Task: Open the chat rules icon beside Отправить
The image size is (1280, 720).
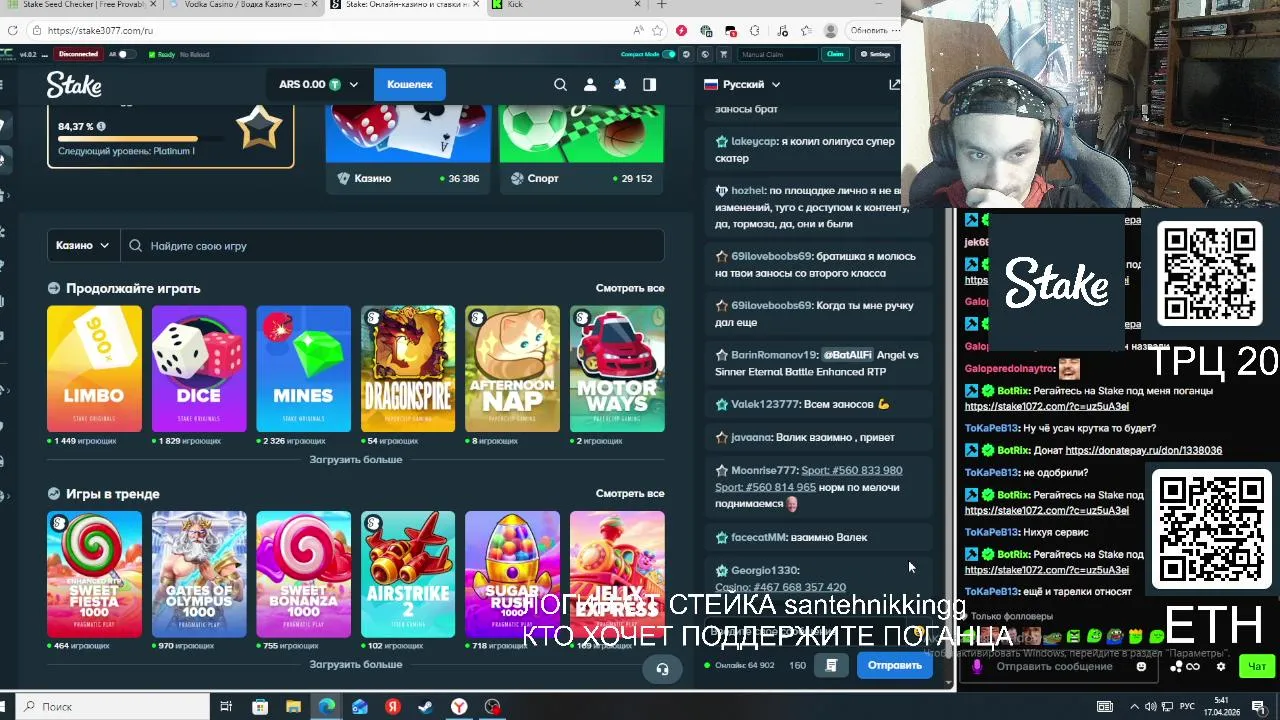Action: pos(831,665)
